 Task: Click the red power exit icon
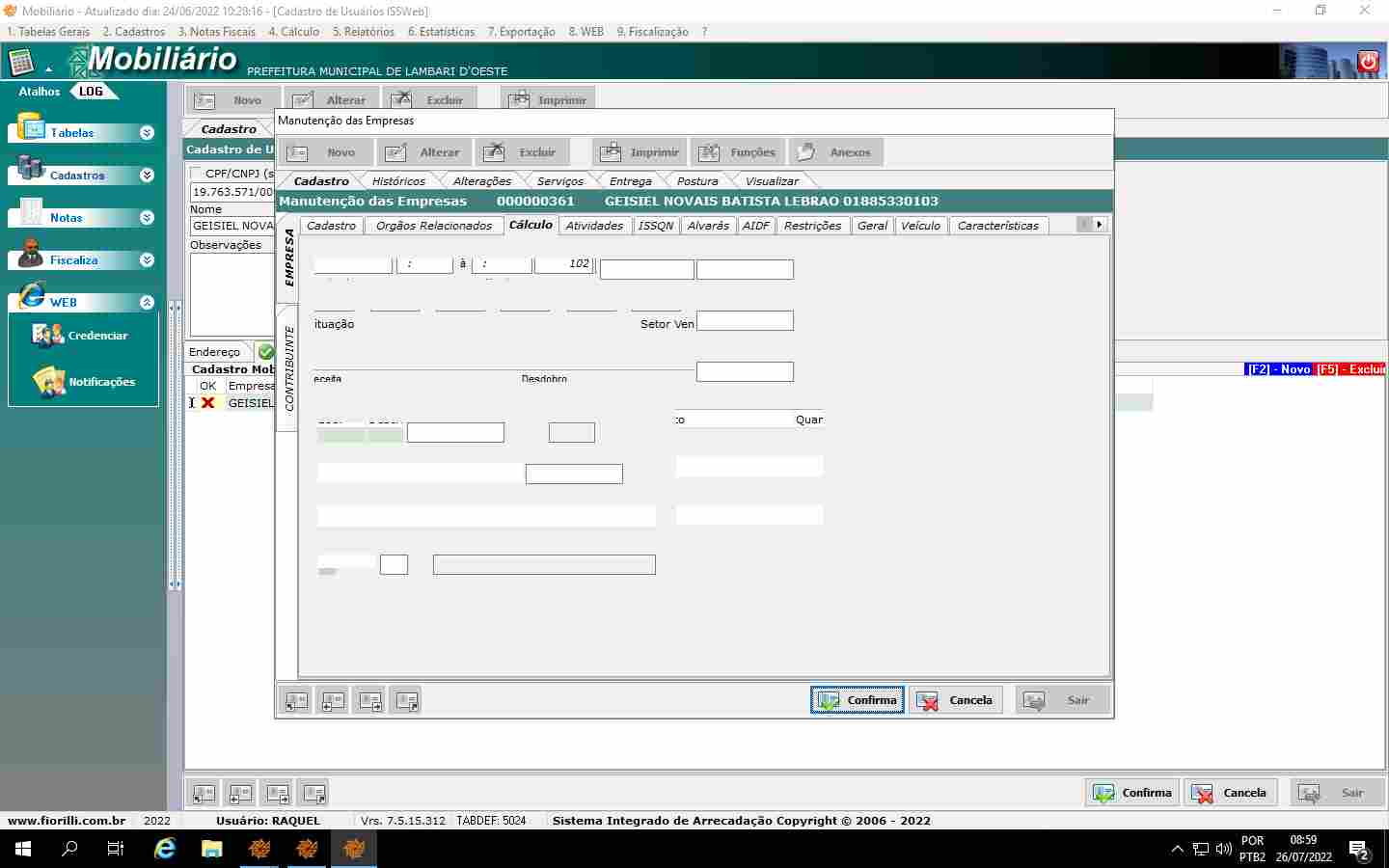pos(1368,62)
